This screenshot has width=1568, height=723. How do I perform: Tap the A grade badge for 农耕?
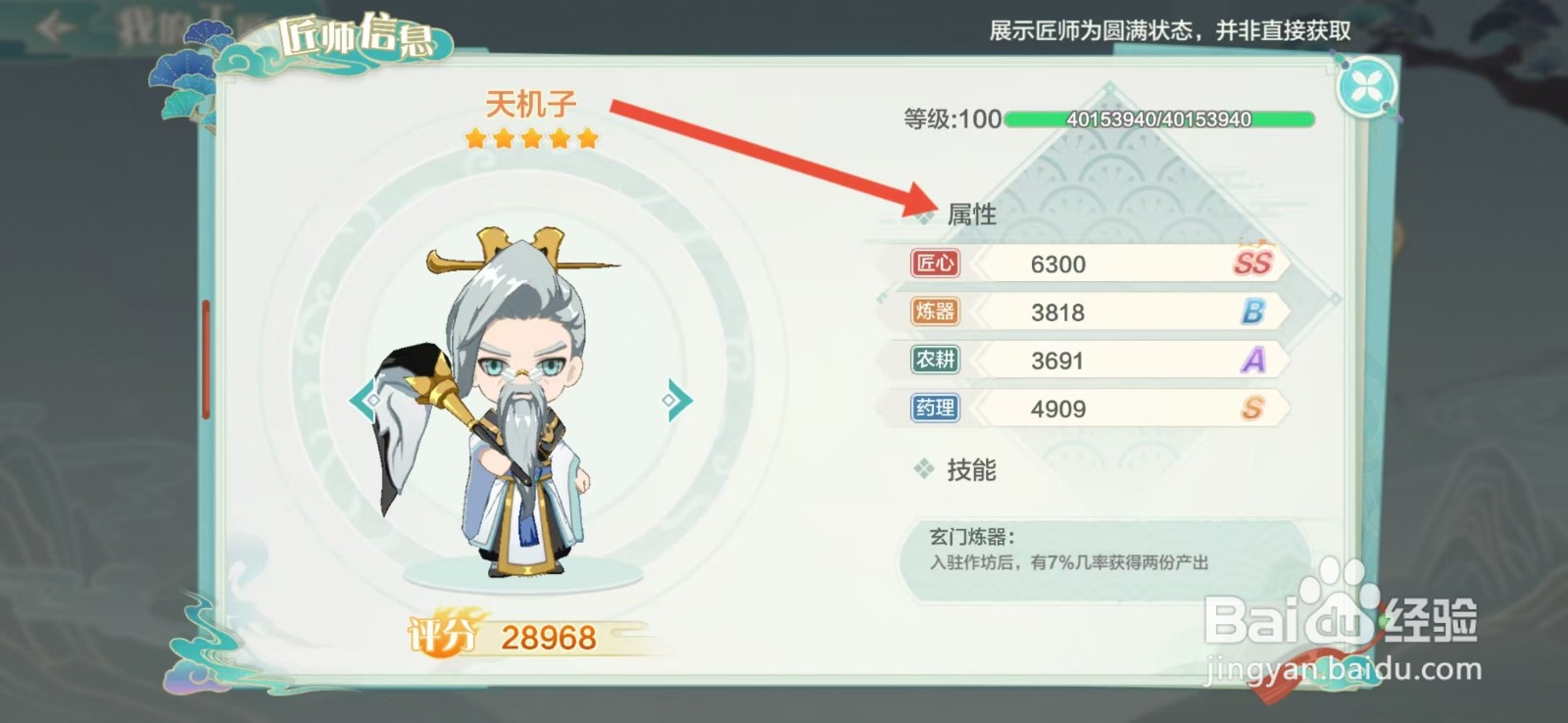tap(1253, 360)
